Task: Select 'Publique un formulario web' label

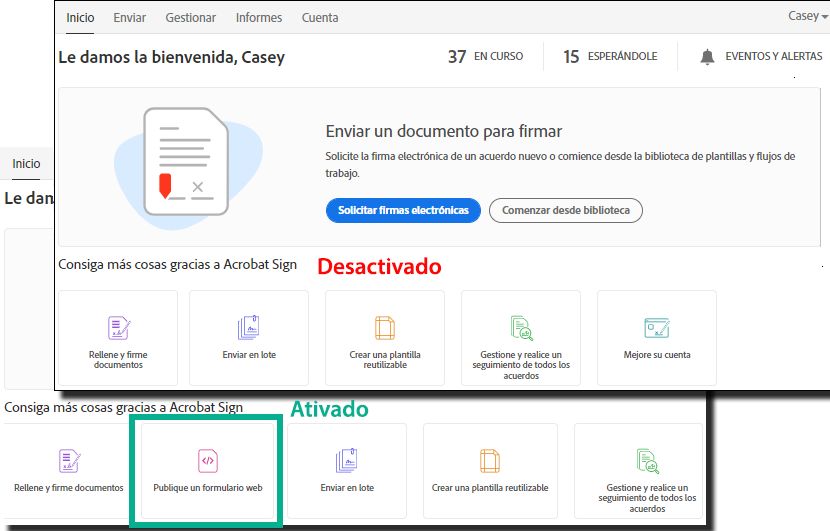Action: [208, 488]
